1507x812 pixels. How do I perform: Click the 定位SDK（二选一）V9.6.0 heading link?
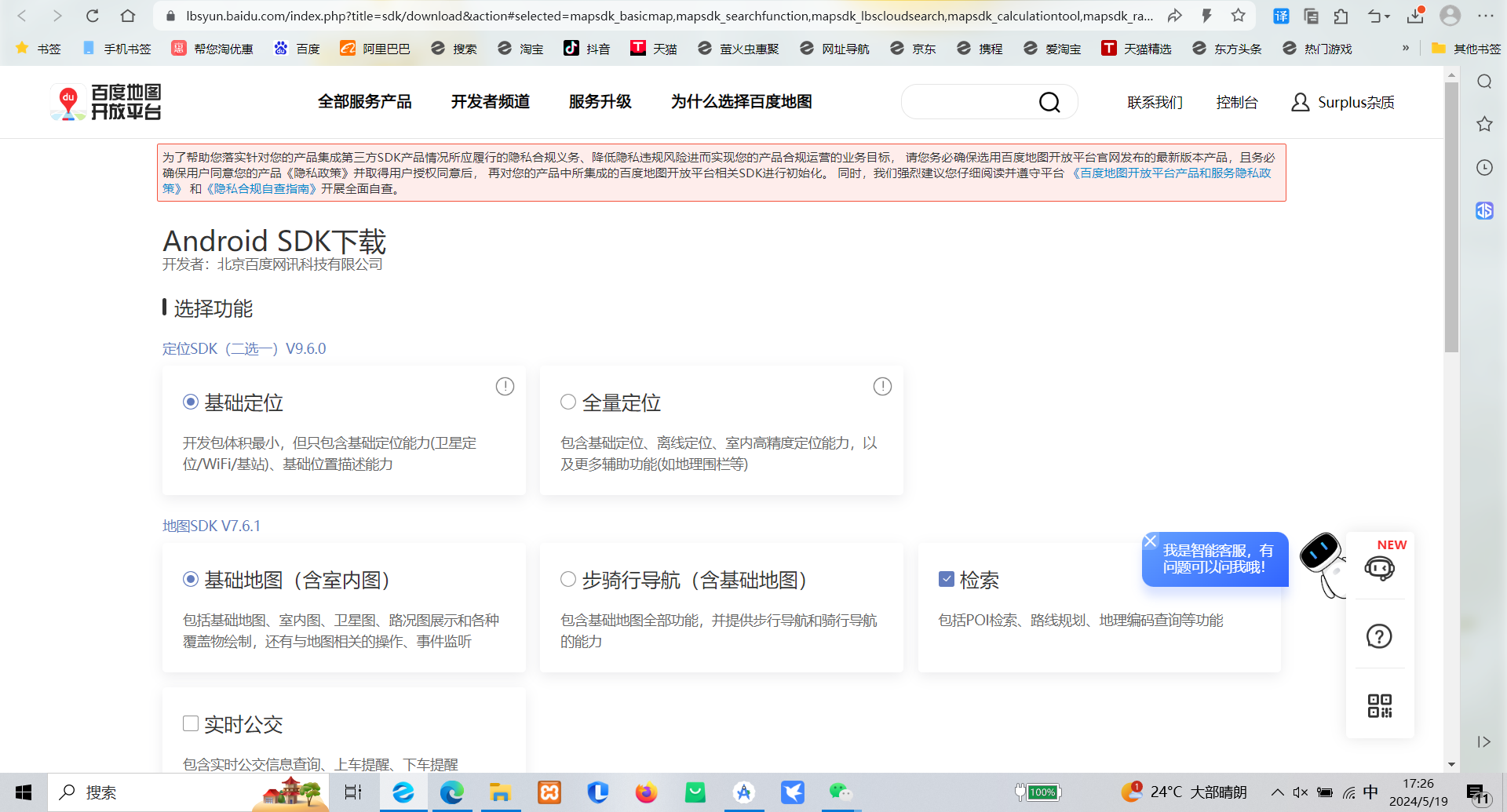tap(244, 348)
